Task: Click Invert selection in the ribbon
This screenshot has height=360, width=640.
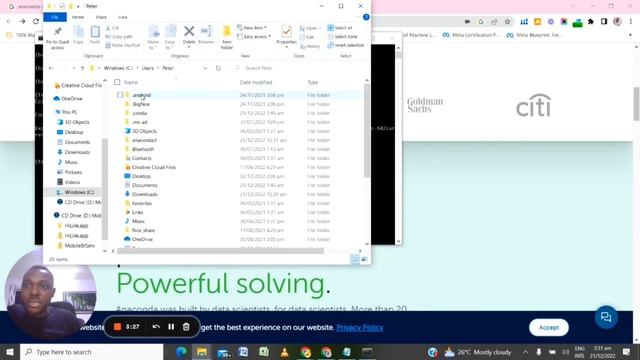Action: pos(346,45)
